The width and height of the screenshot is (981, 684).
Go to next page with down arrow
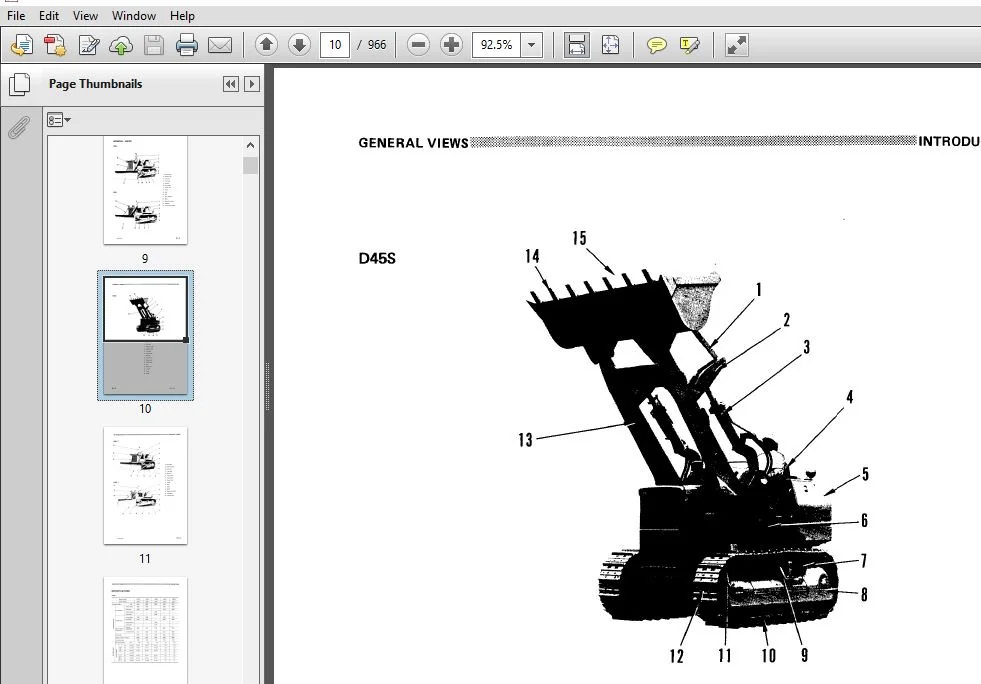coord(299,44)
